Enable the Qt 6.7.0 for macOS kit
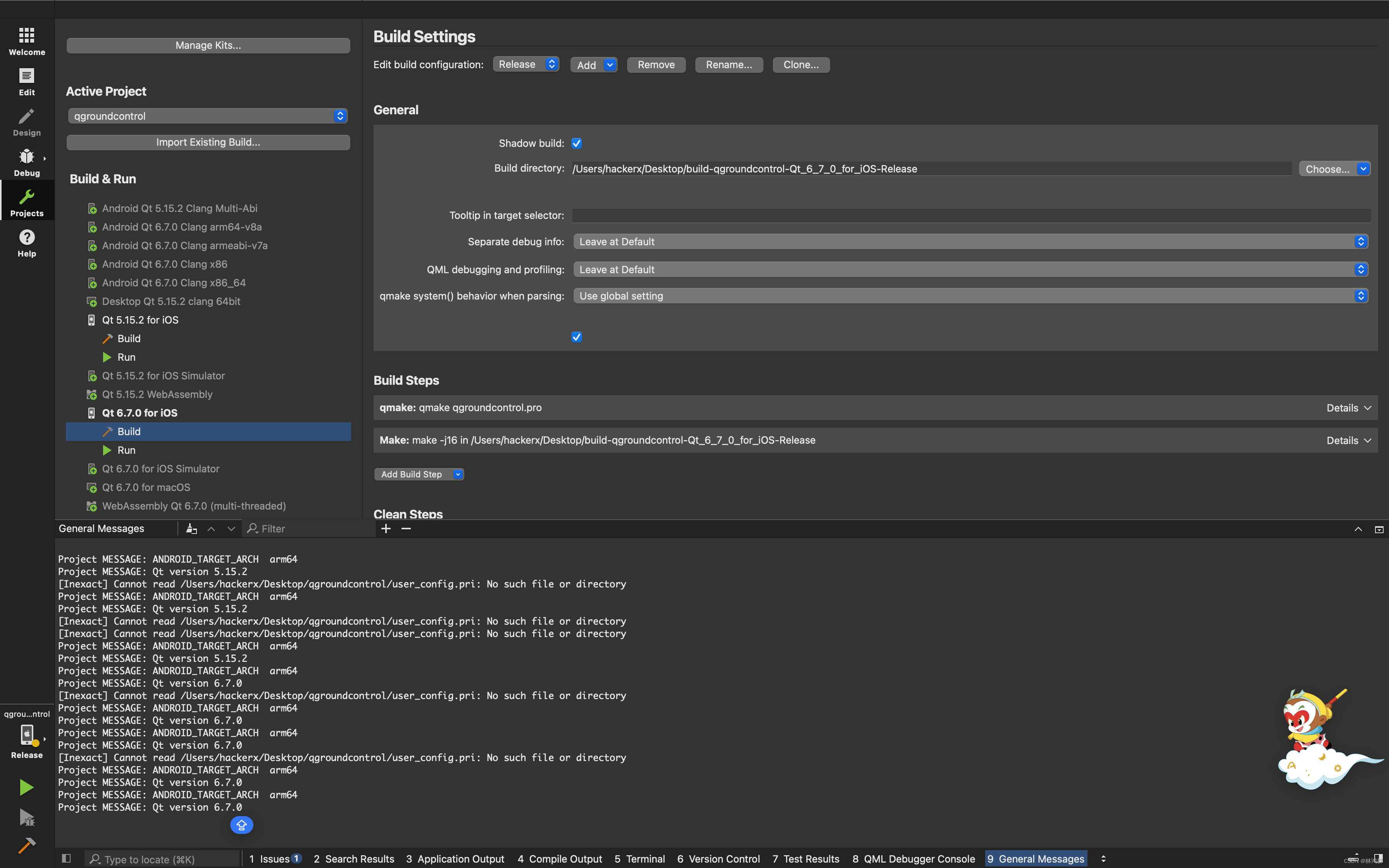1389x868 pixels. (146, 487)
